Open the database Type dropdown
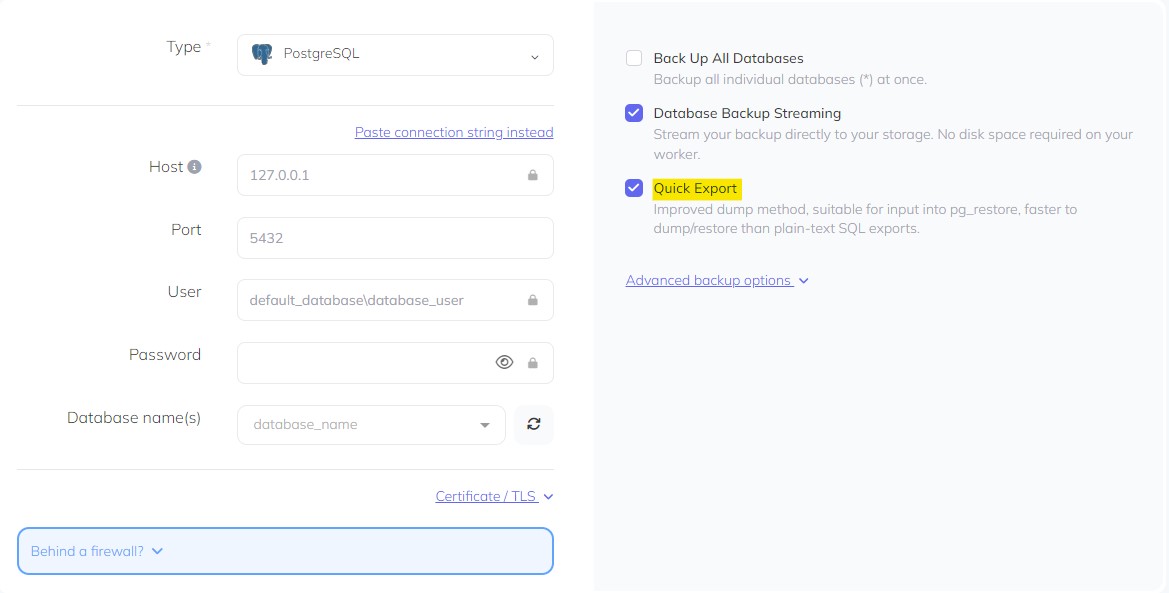 point(395,55)
